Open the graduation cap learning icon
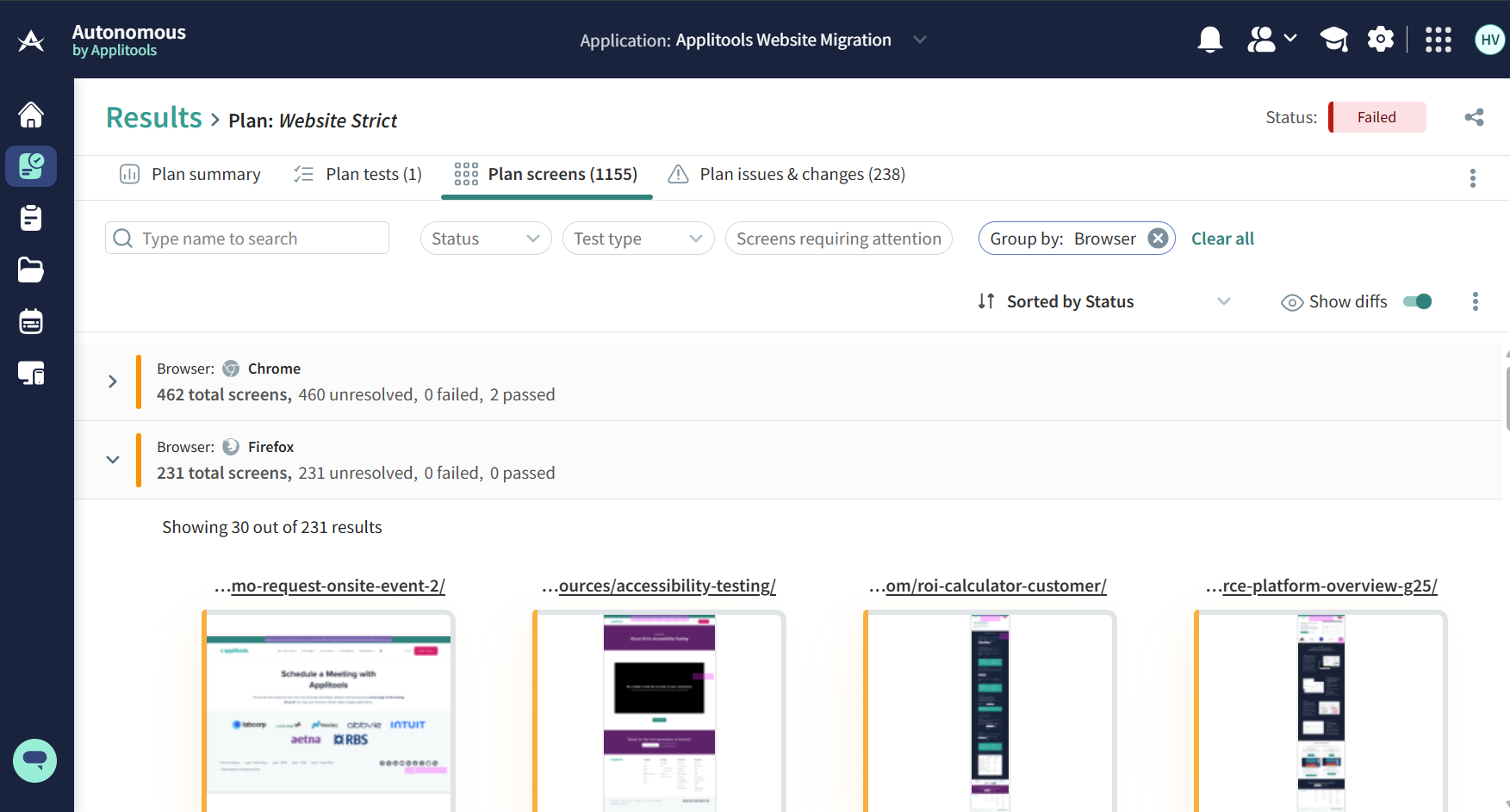The height and width of the screenshot is (812, 1510). pyautogui.click(x=1334, y=40)
